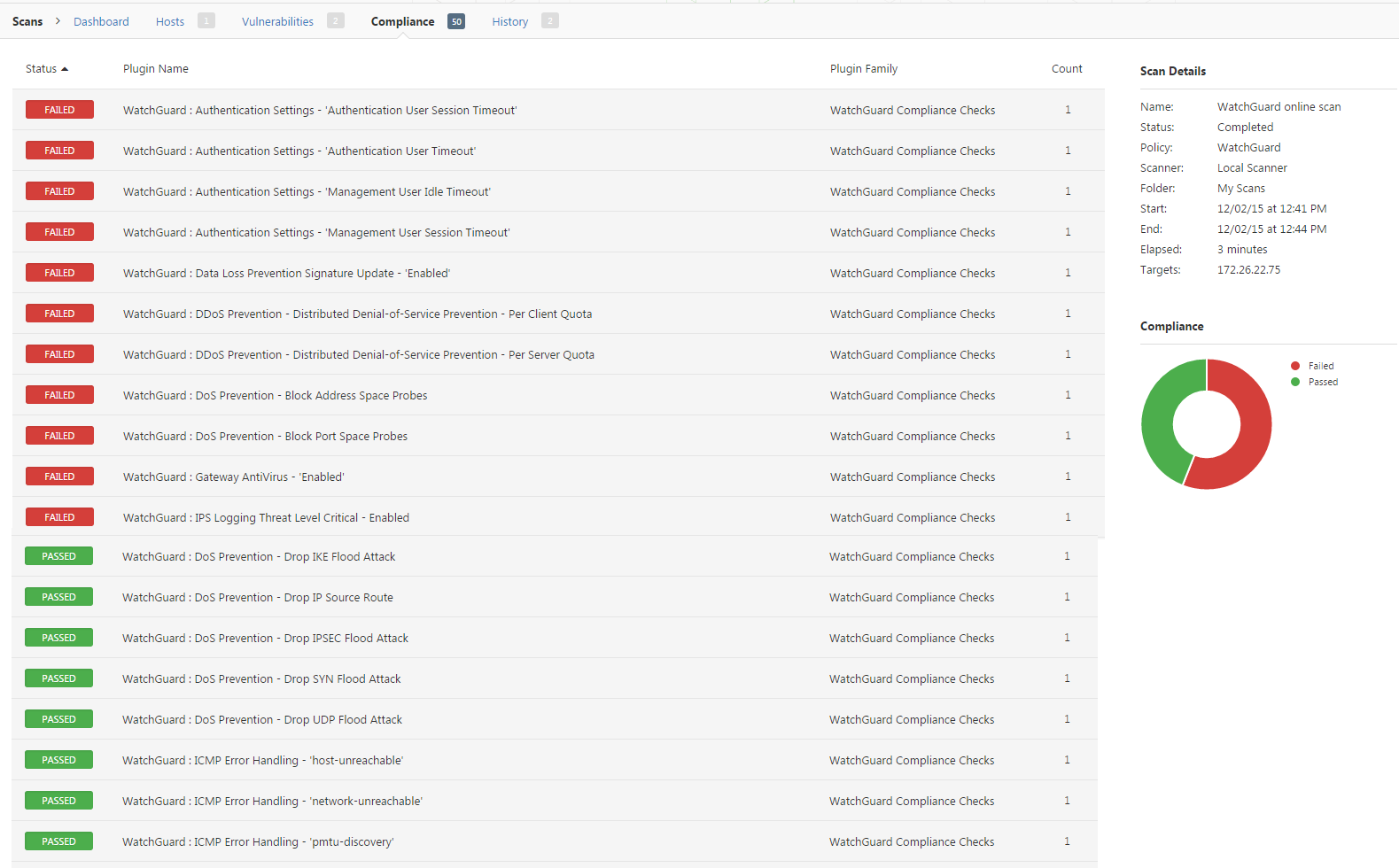This screenshot has width=1399, height=868.
Task: Click the 'My Scans' folder value
Action: tap(1240, 188)
